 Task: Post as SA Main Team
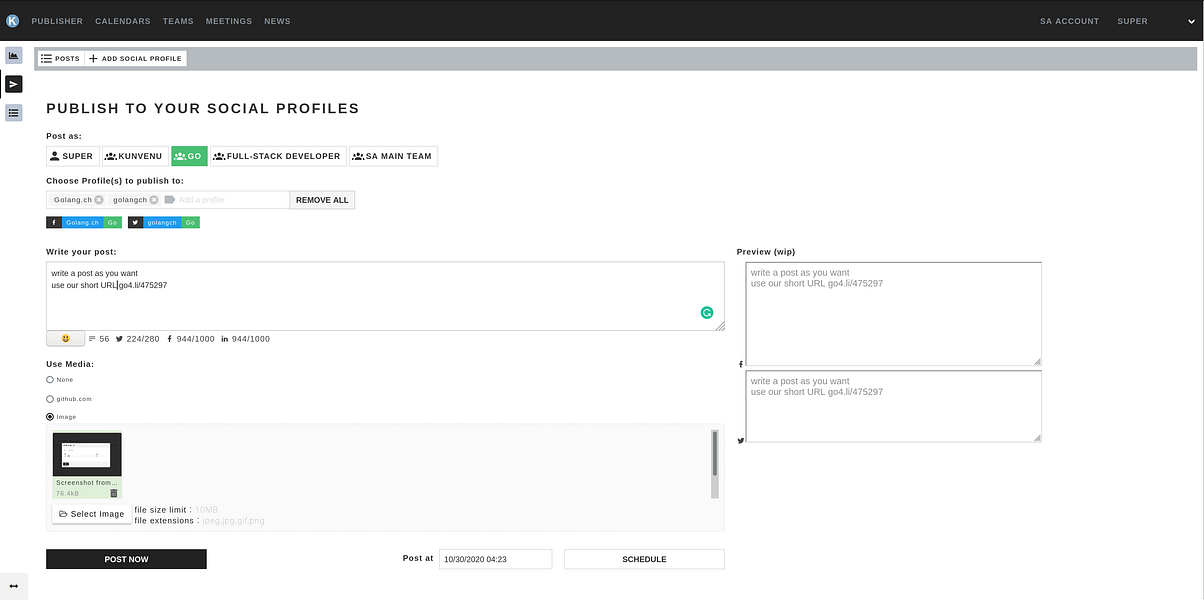pyautogui.click(x=393, y=156)
